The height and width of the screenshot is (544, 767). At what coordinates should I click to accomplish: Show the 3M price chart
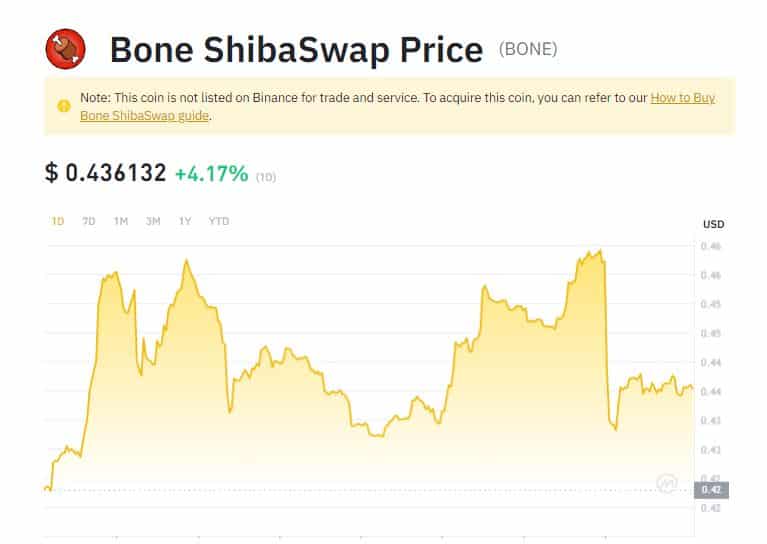[153, 221]
